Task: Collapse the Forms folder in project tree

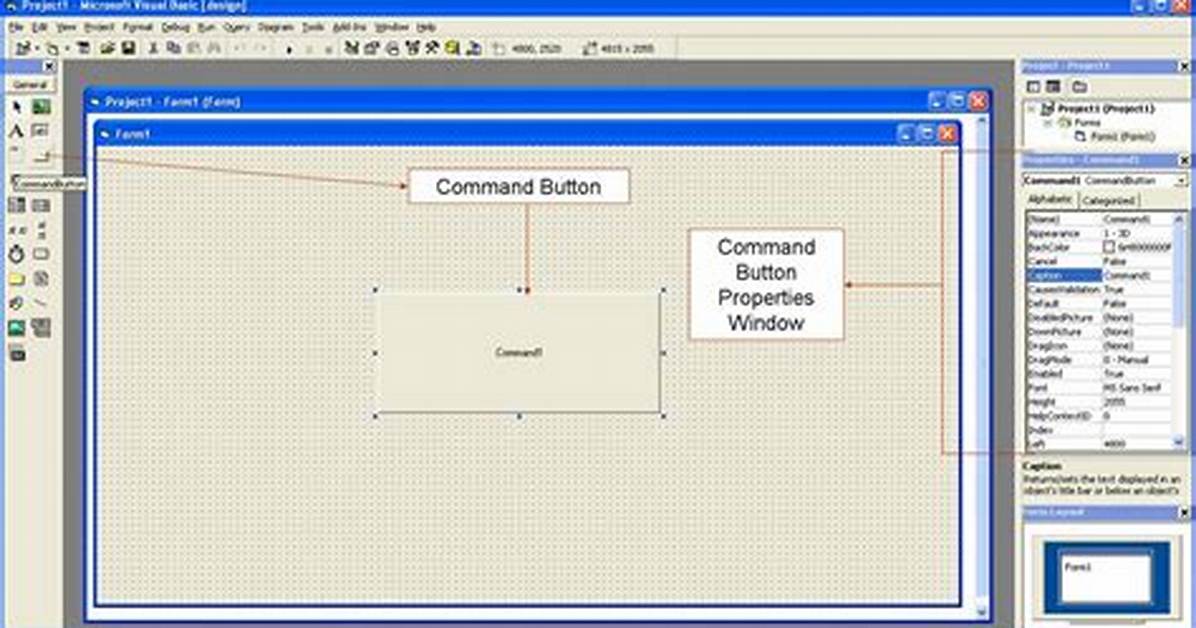Action: click(x=1048, y=123)
